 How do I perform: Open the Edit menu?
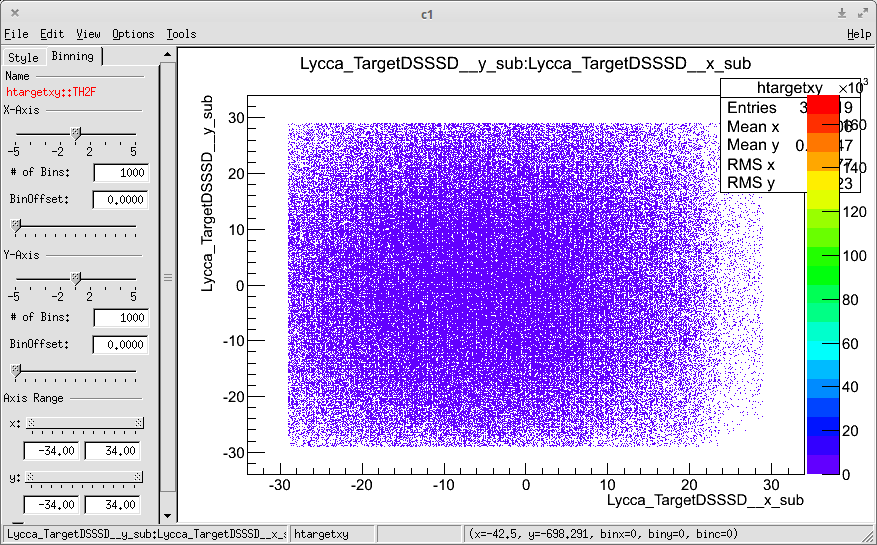click(x=51, y=34)
